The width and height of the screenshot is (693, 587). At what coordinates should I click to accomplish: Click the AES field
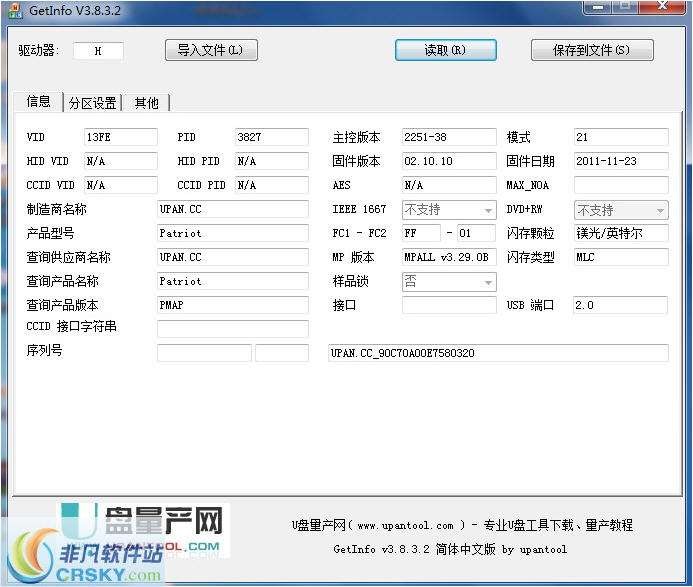point(449,185)
